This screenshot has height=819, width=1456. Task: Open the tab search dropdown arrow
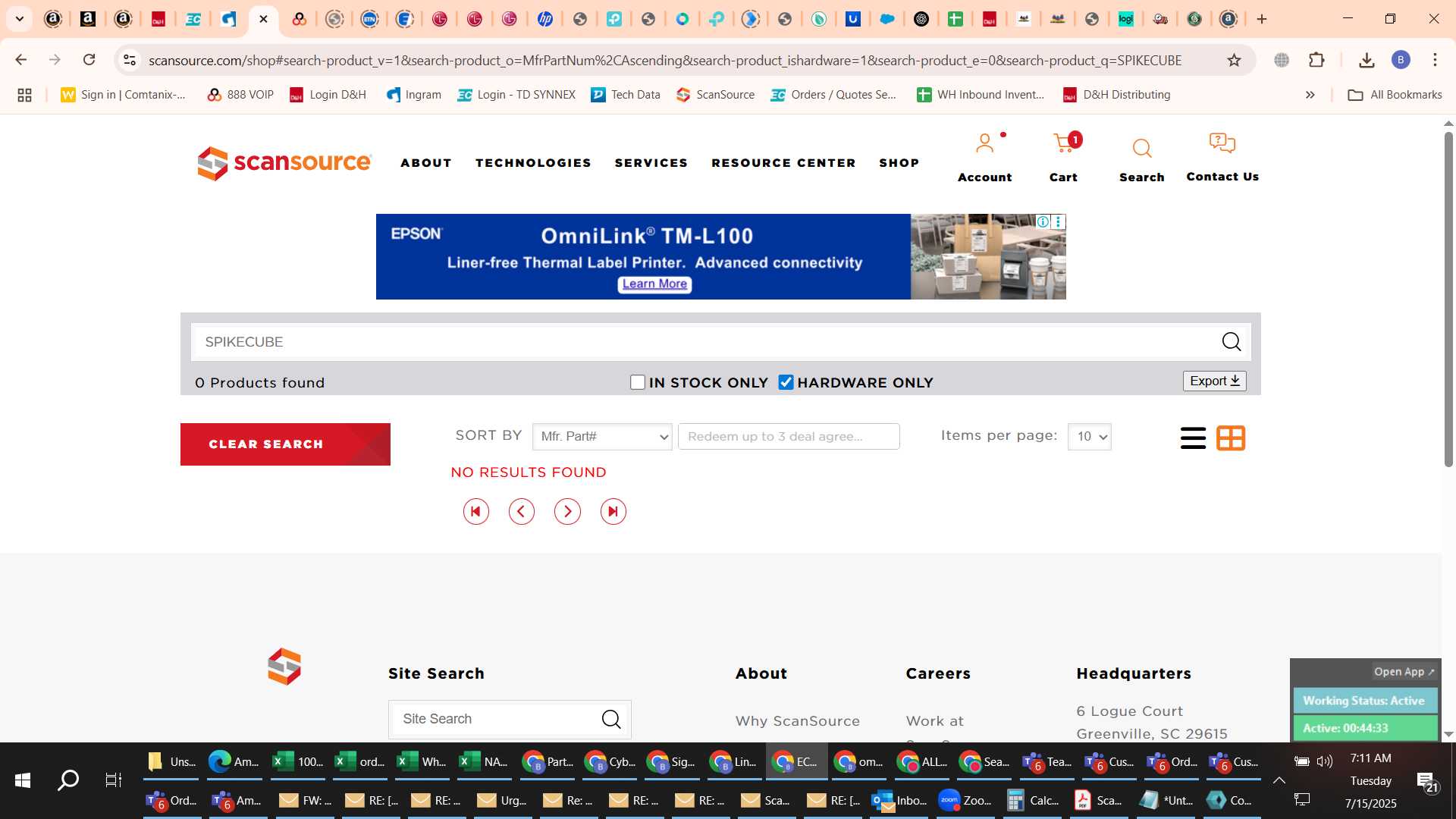coord(20,19)
